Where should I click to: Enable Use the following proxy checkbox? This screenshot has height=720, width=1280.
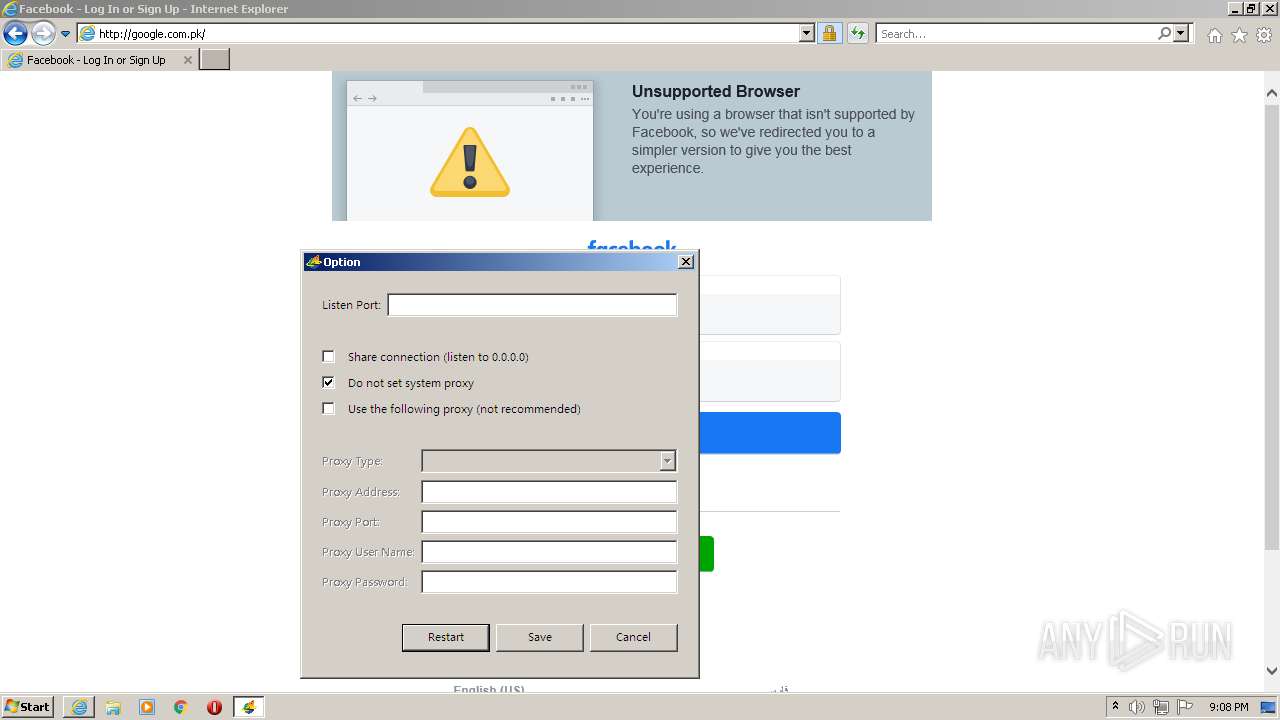328,408
